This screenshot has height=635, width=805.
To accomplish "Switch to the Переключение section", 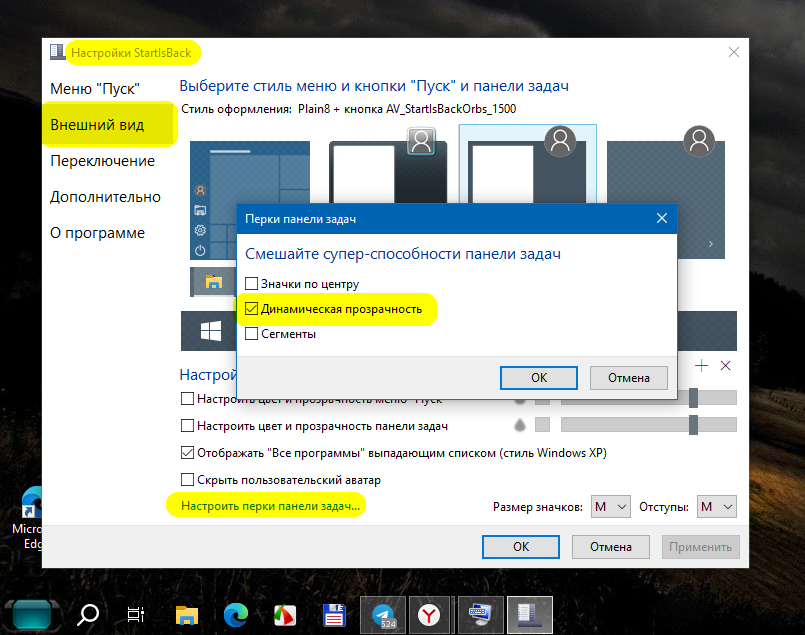I will coord(102,161).
